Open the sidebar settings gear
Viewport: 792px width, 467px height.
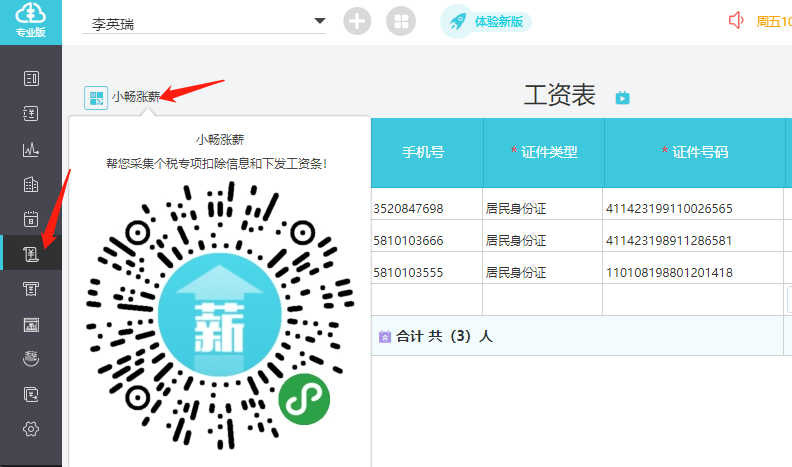click(31, 429)
